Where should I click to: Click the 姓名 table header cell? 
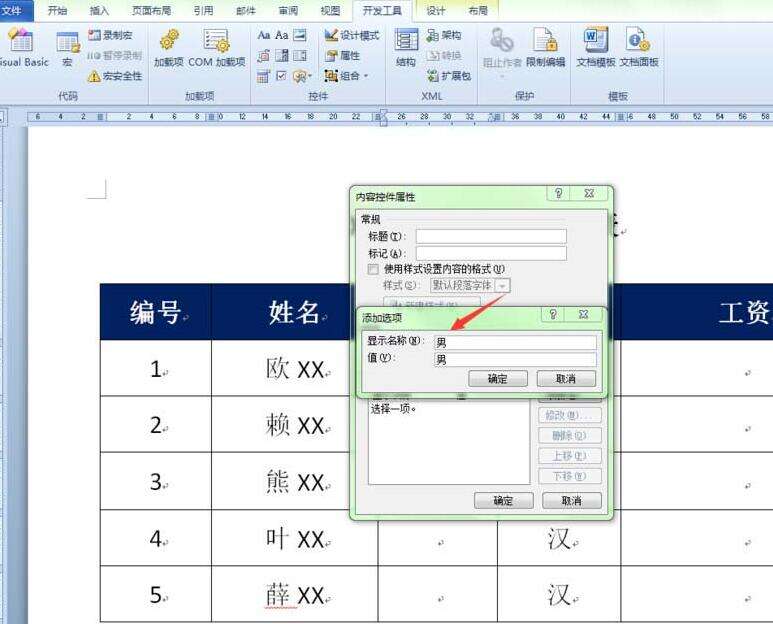294,312
